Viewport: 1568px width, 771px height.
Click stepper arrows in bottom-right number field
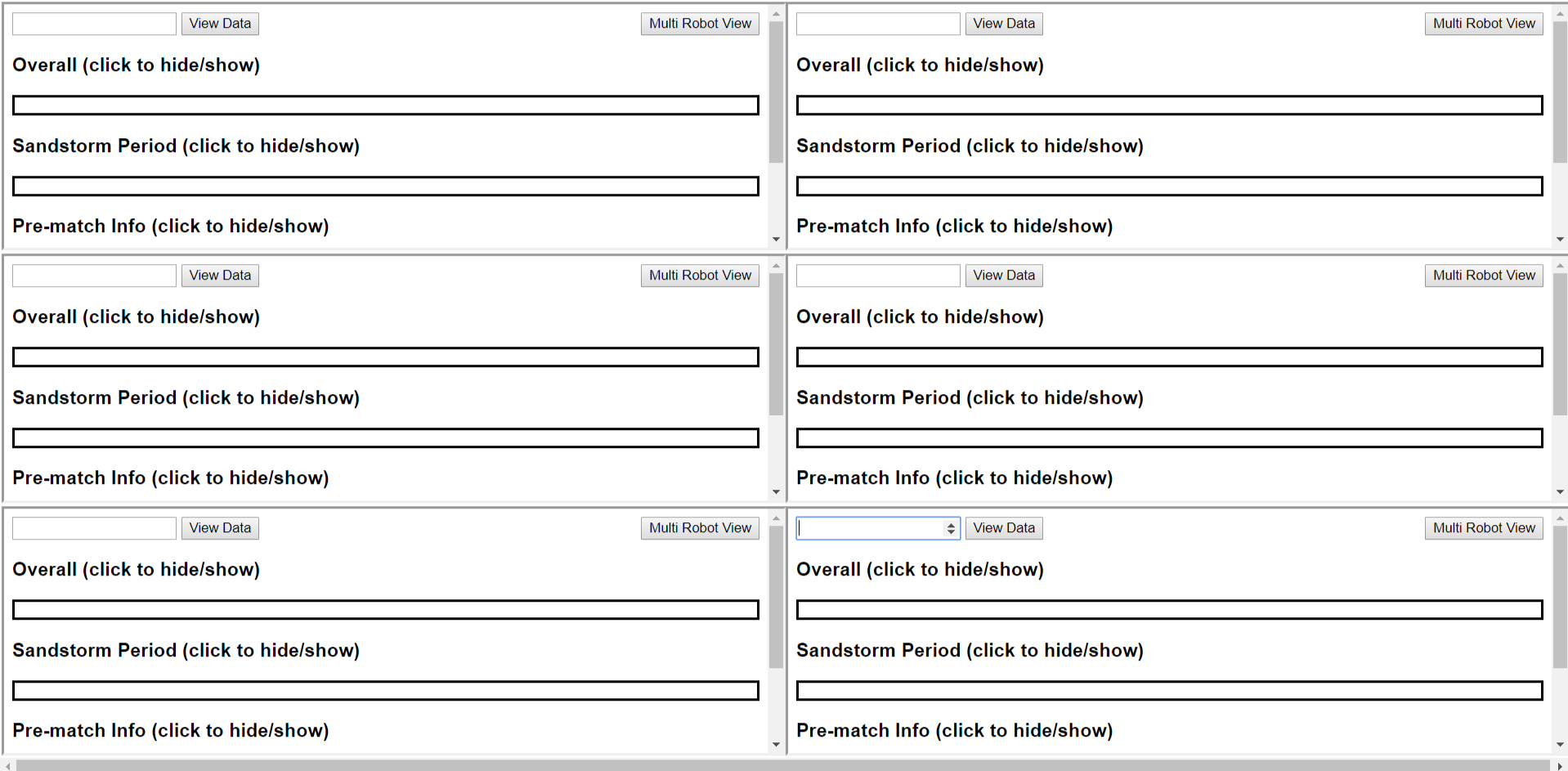(951, 528)
